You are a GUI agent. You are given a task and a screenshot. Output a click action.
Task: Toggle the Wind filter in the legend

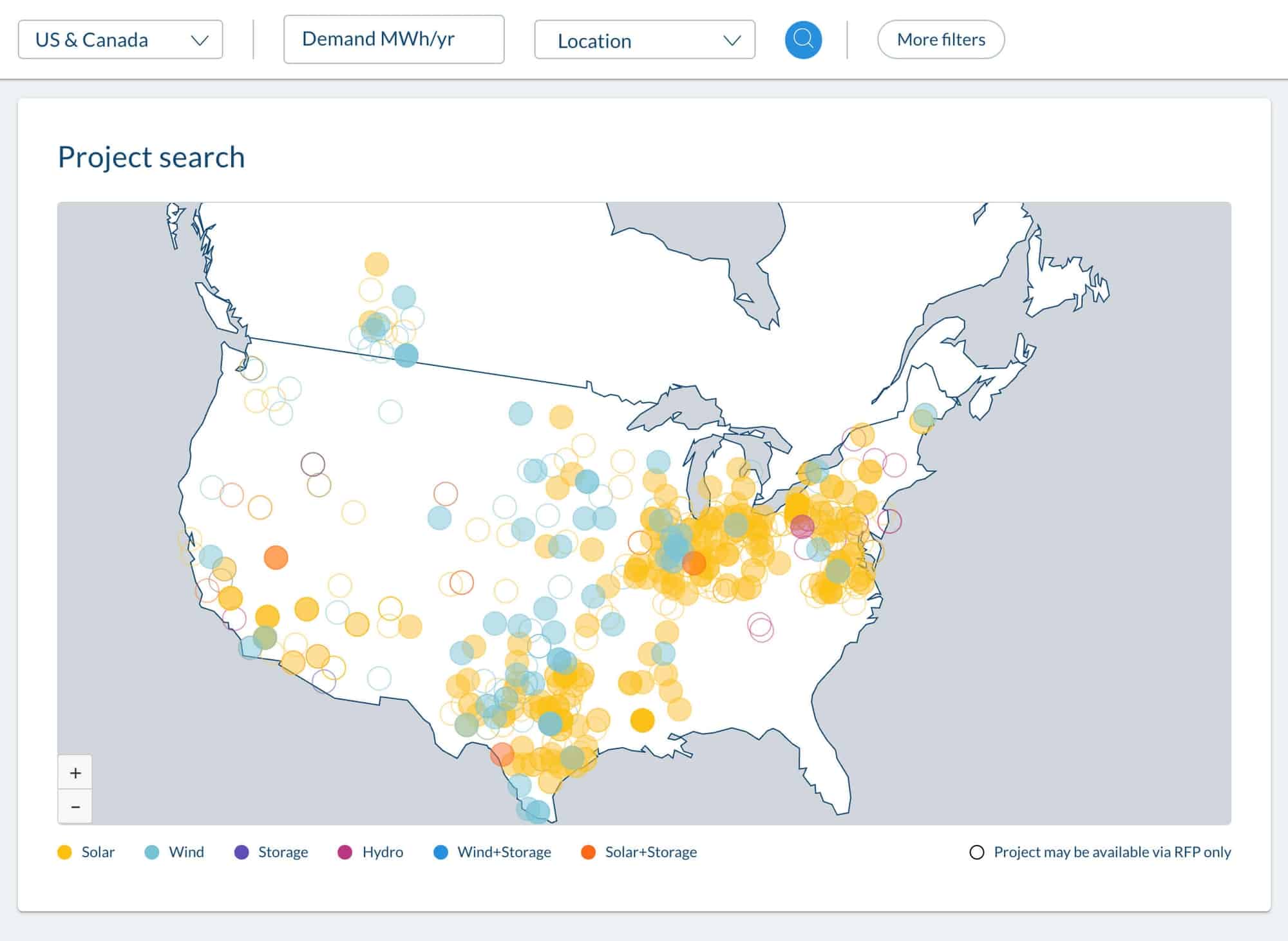pos(185,851)
